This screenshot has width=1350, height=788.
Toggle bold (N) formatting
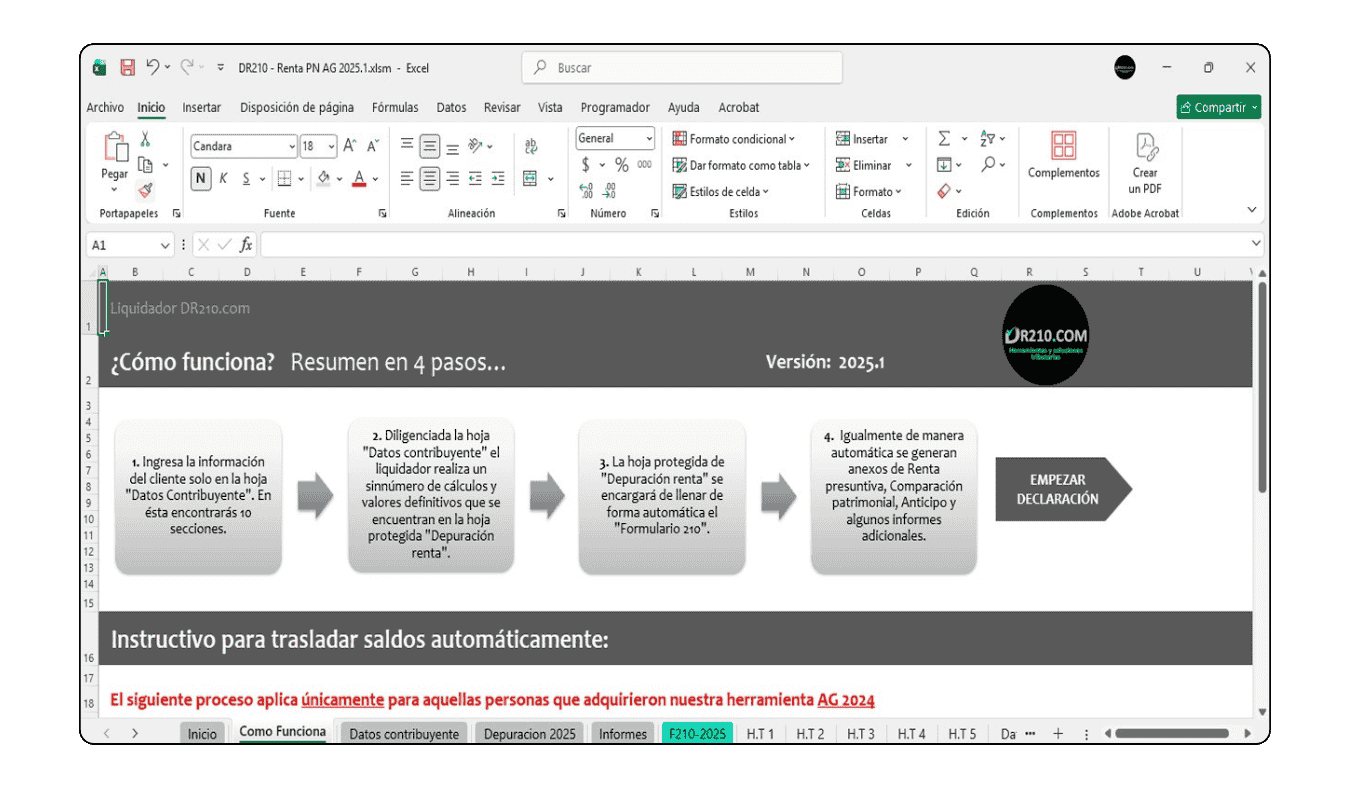tap(201, 178)
